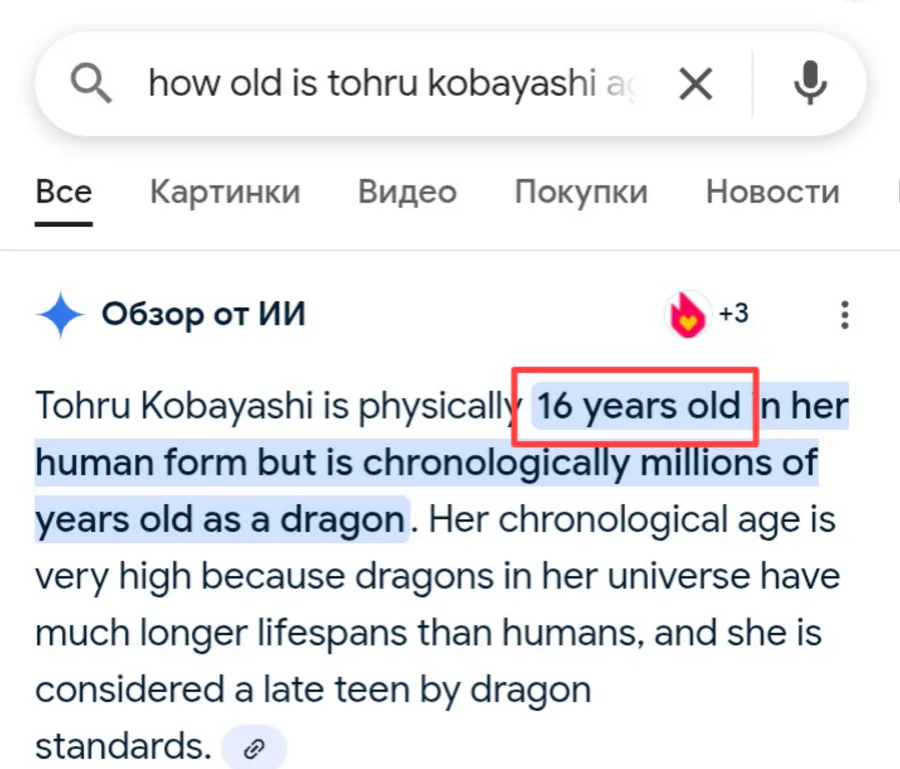Click the 'Tohru Kobayashi is physically' text
Image resolution: width=900 pixels, height=769 pixels.
pyautogui.click(x=279, y=406)
